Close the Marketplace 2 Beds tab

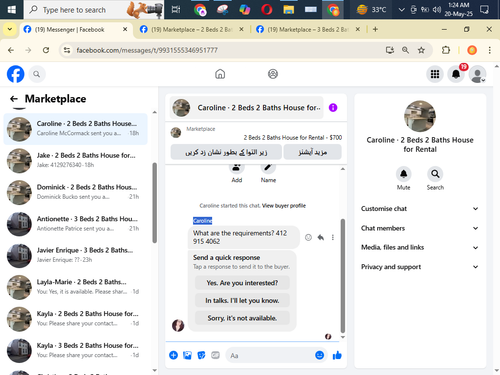click(x=241, y=29)
